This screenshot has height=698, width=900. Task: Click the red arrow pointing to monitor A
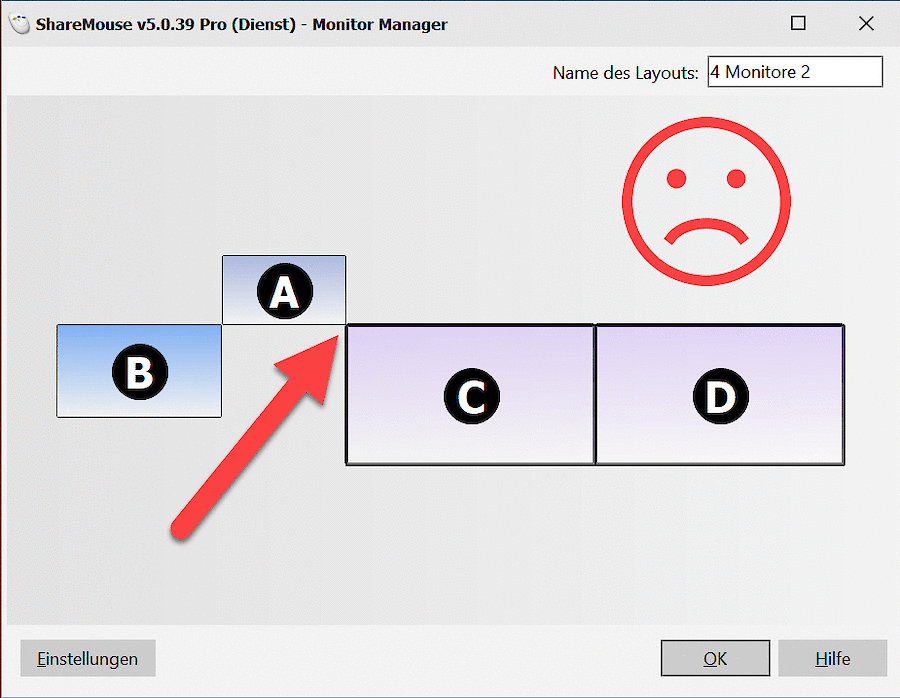tap(255, 437)
